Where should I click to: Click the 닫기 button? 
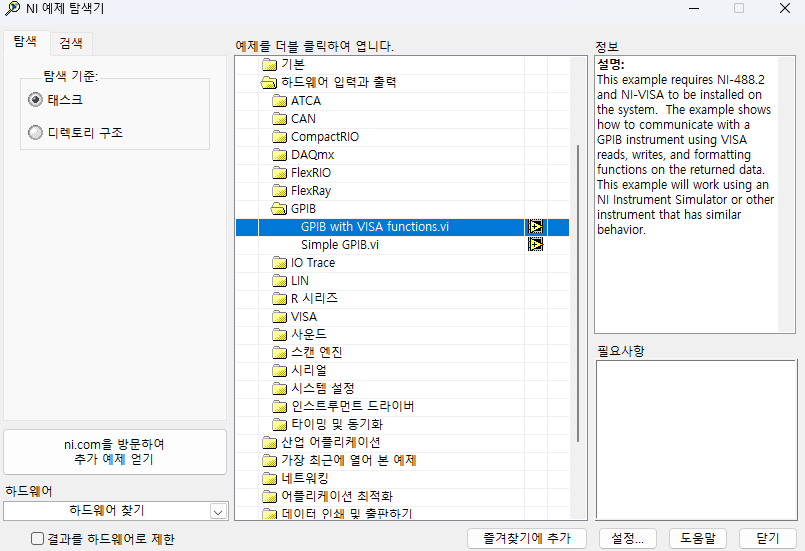(768, 538)
